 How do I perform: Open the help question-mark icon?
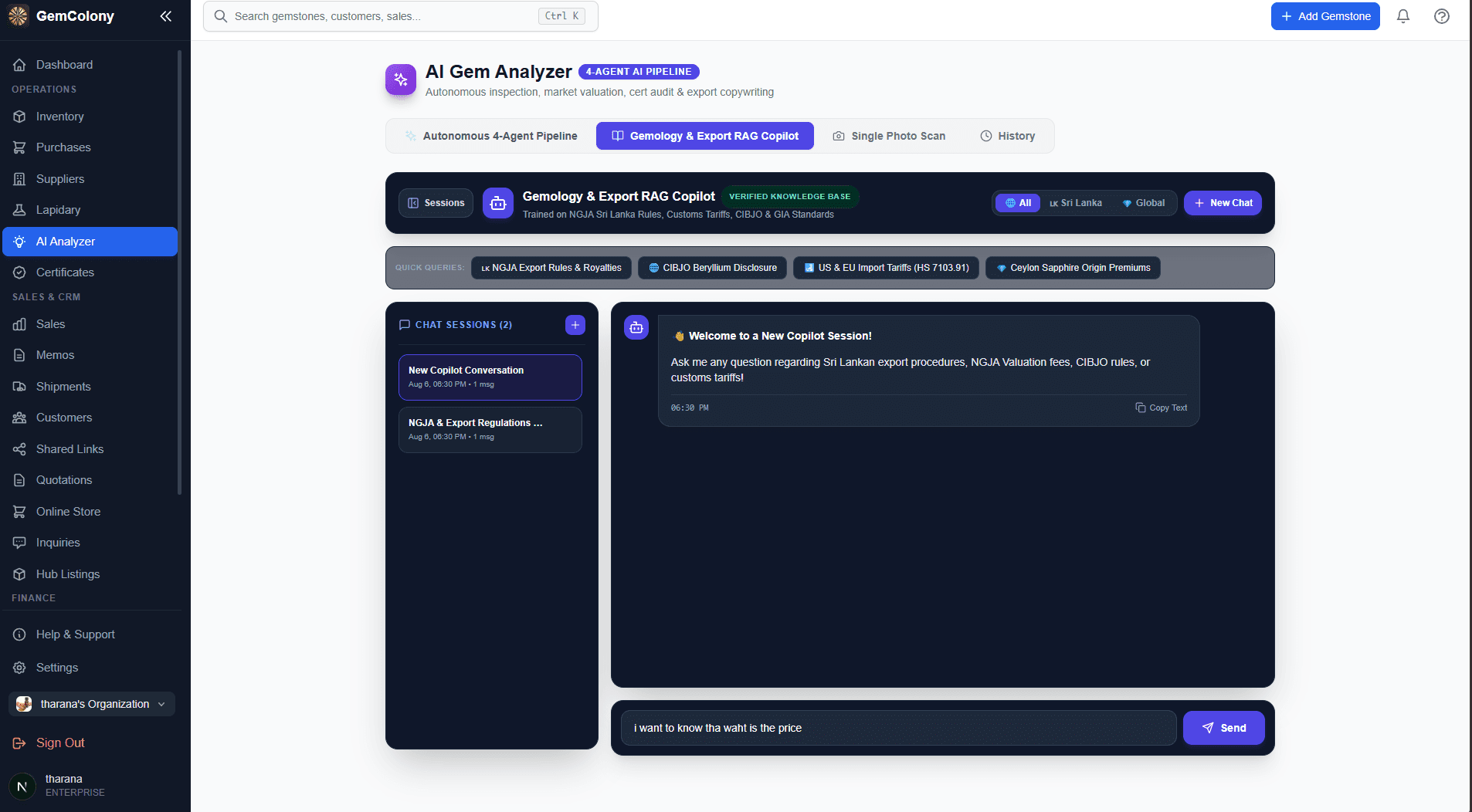[x=1442, y=16]
